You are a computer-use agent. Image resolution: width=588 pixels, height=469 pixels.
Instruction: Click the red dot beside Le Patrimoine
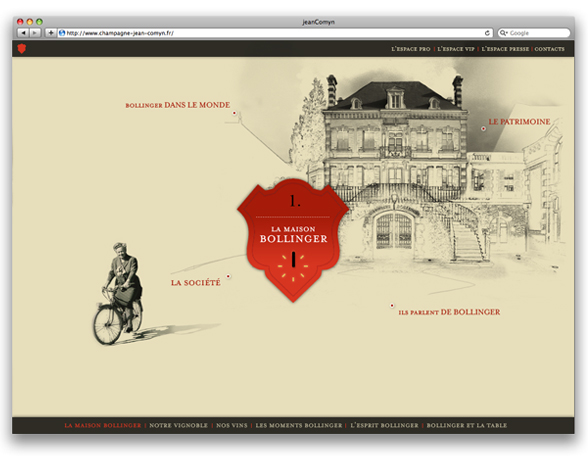pyautogui.click(x=483, y=129)
